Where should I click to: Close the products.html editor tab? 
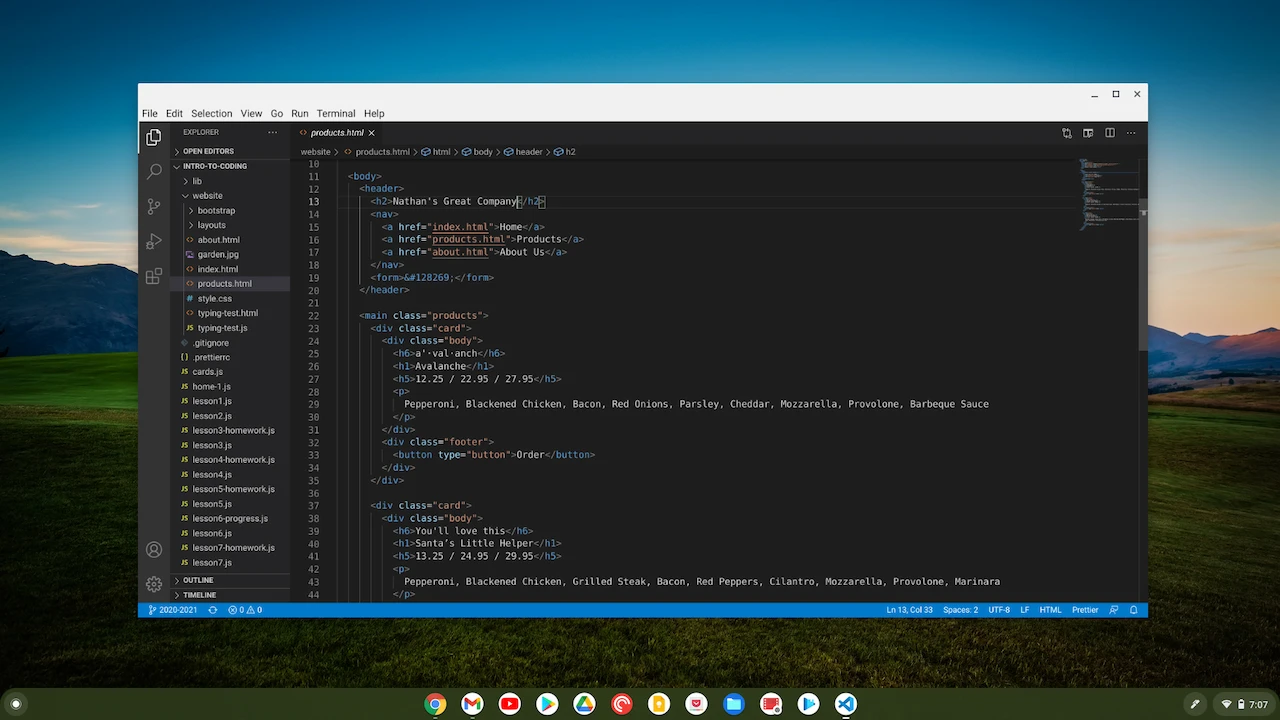click(x=371, y=133)
